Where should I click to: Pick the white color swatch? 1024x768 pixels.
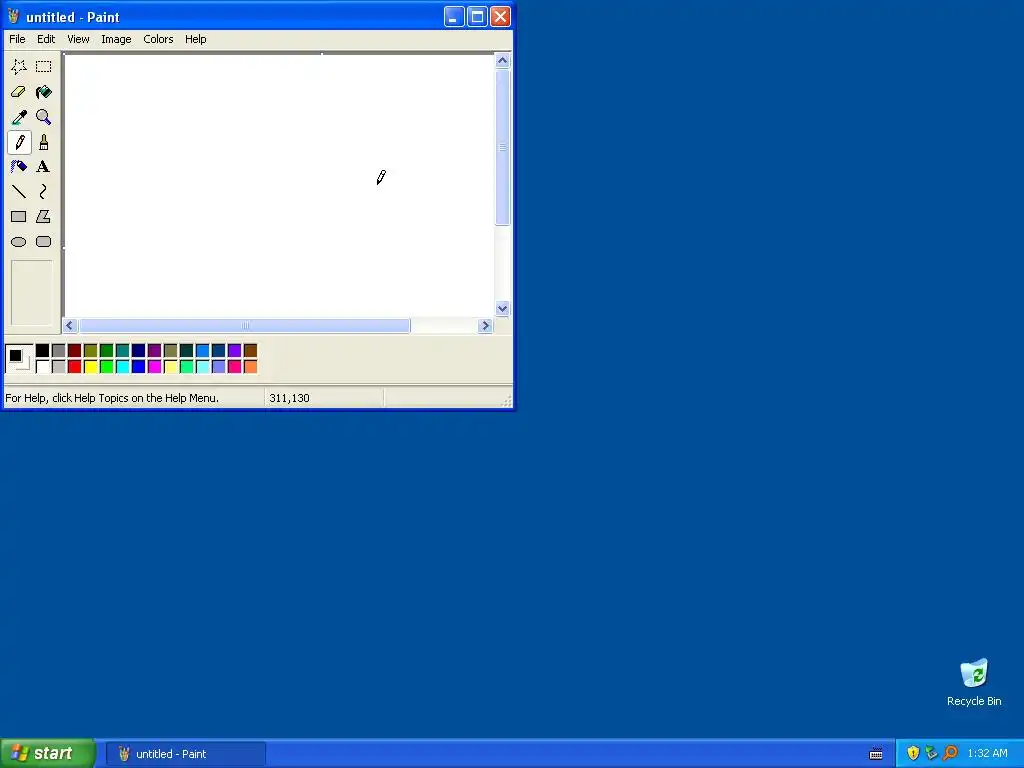(42, 366)
